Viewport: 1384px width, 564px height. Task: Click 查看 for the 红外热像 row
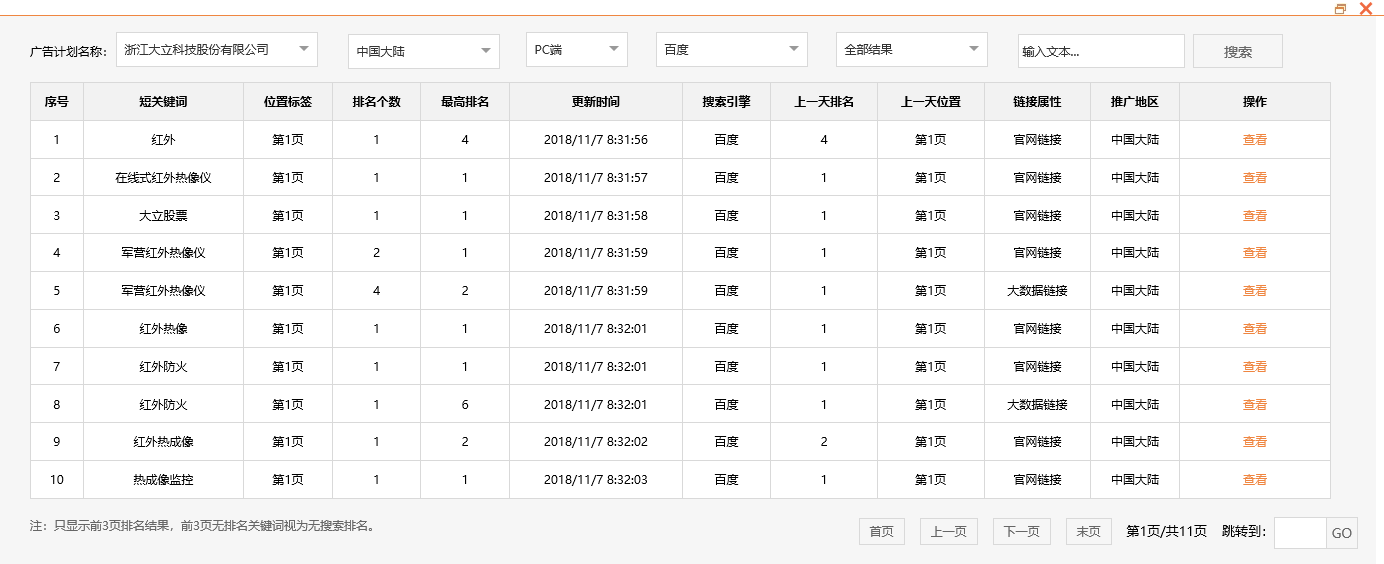point(1255,329)
